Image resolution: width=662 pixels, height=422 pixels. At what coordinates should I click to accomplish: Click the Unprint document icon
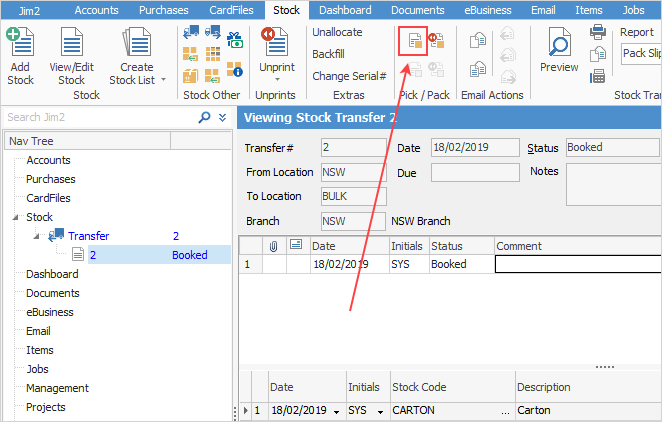(x=277, y=42)
